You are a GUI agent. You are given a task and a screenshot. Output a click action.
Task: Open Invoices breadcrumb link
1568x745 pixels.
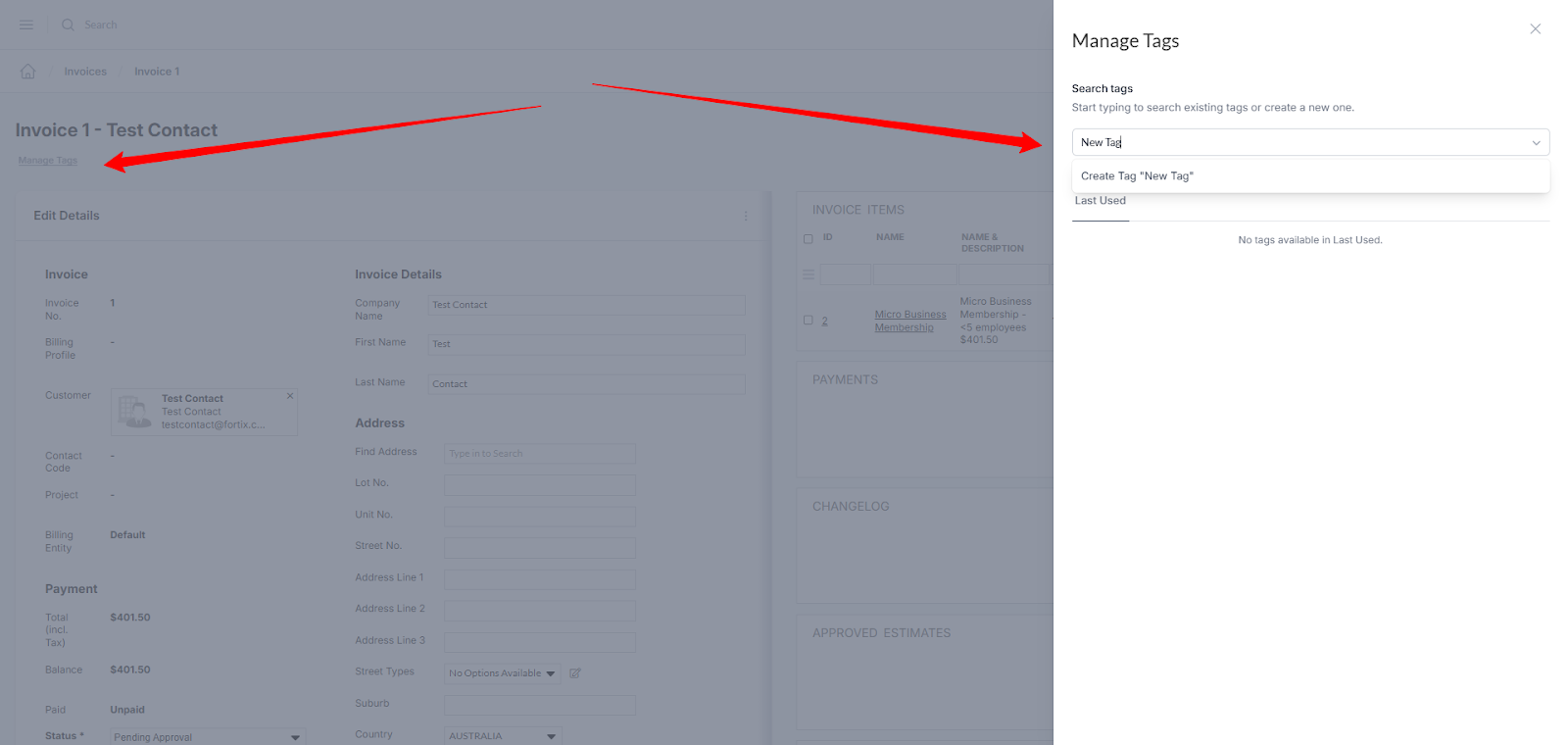point(85,72)
